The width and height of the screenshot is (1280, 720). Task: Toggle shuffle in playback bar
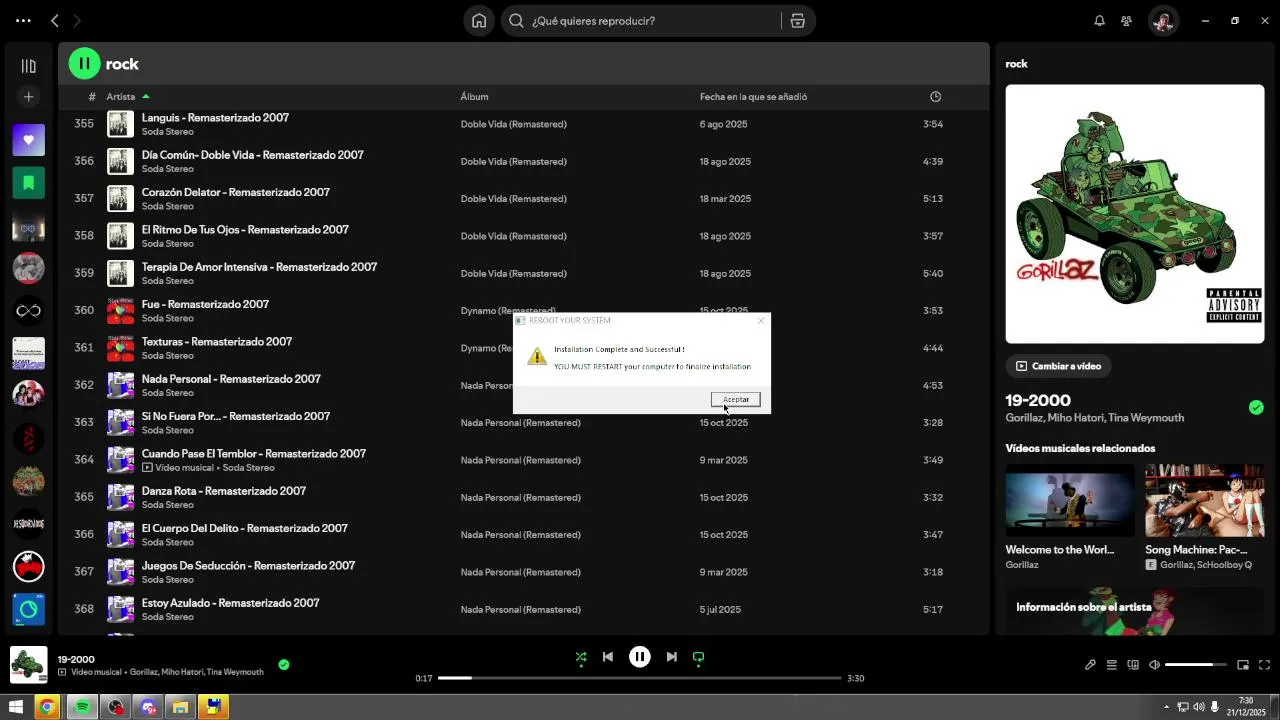tap(581, 657)
